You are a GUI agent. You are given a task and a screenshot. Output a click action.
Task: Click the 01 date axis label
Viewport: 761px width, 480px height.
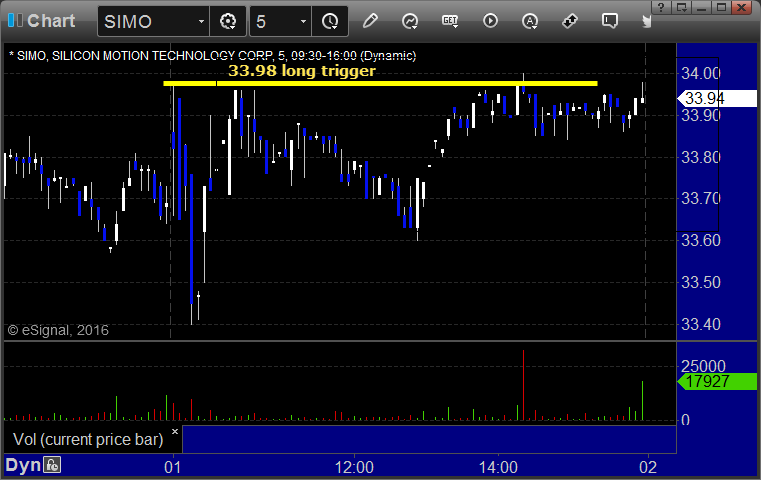click(x=173, y=467)
